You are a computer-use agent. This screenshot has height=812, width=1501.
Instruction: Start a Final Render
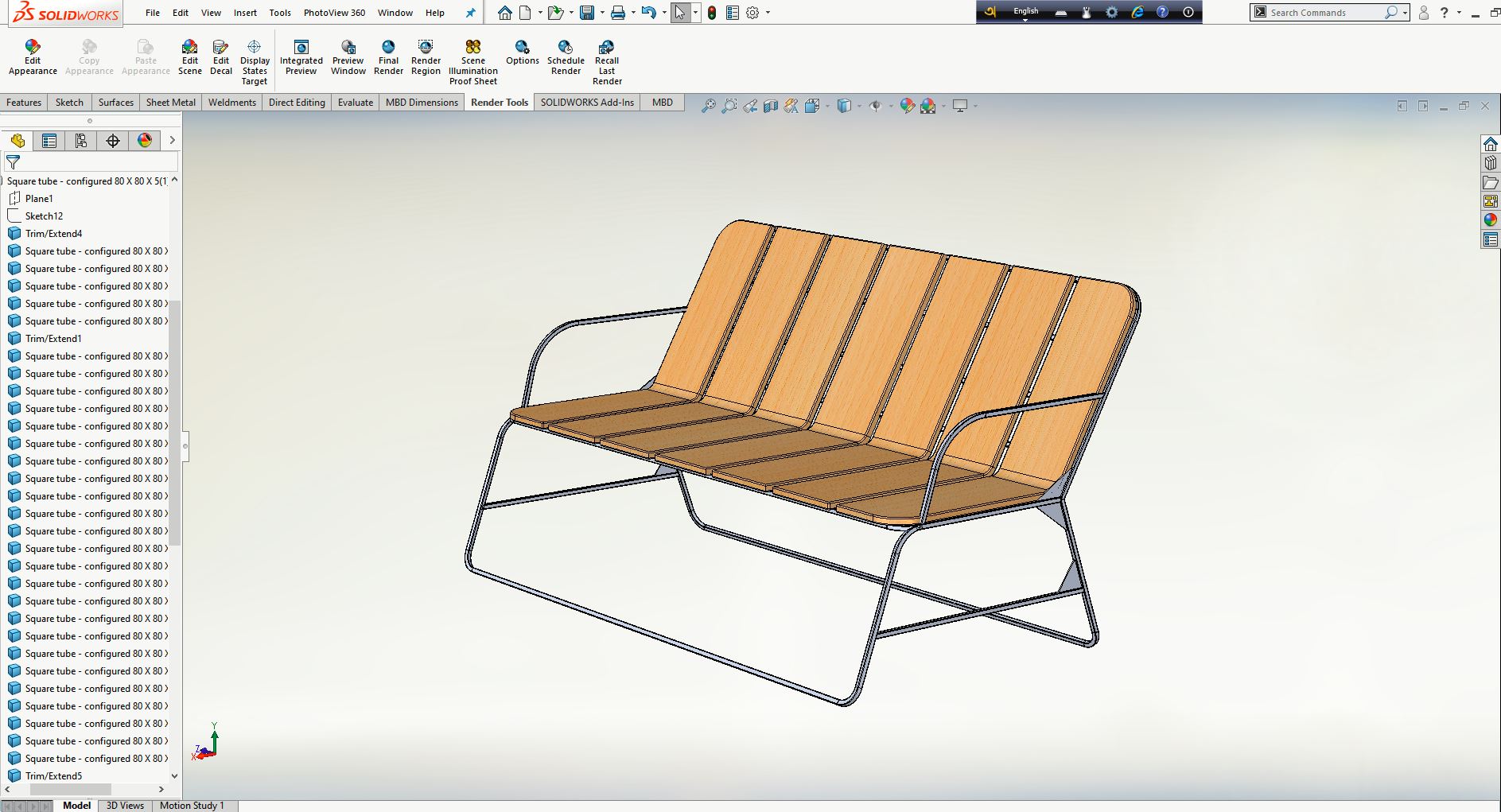(388, 57)
